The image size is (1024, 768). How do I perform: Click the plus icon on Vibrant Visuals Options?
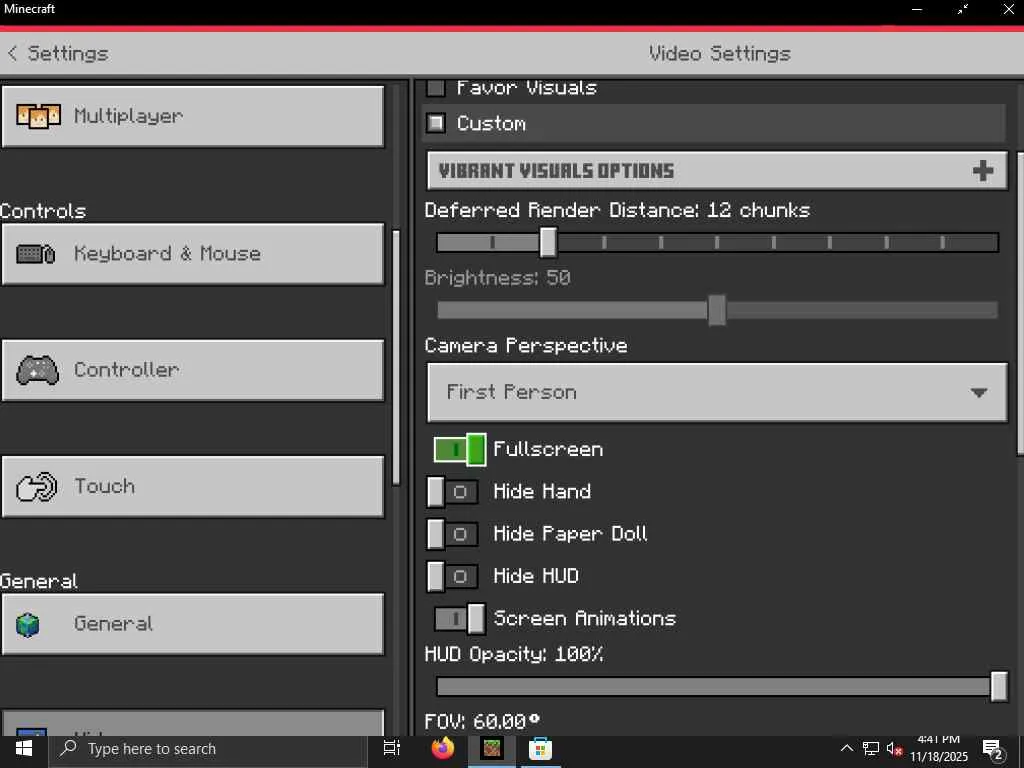pos(983,171)
